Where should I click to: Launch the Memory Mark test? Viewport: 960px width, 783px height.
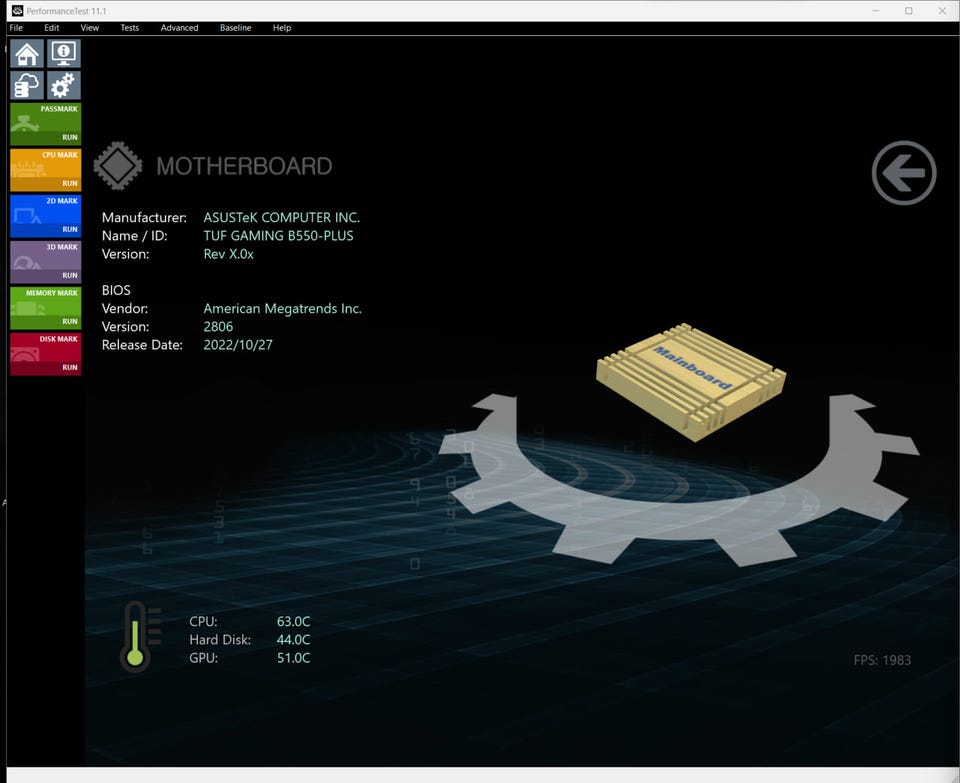pos(45,308)
